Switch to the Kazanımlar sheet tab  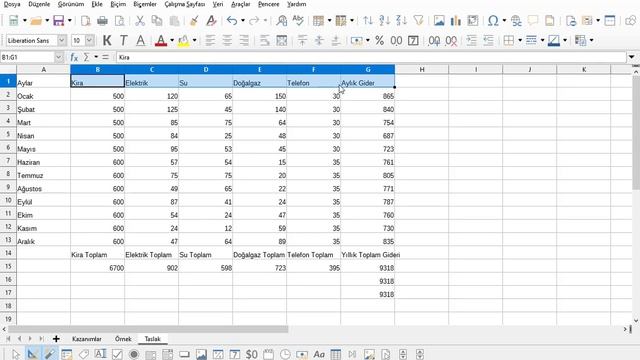87,339
